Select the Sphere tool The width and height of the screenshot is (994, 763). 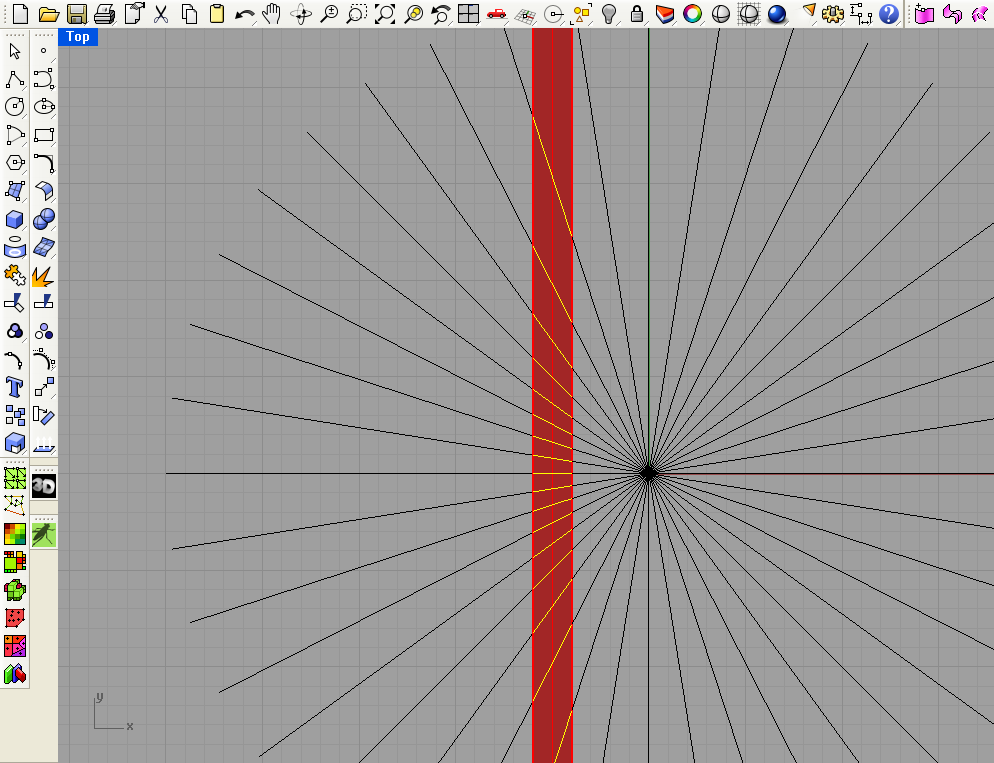pos(43,219)
